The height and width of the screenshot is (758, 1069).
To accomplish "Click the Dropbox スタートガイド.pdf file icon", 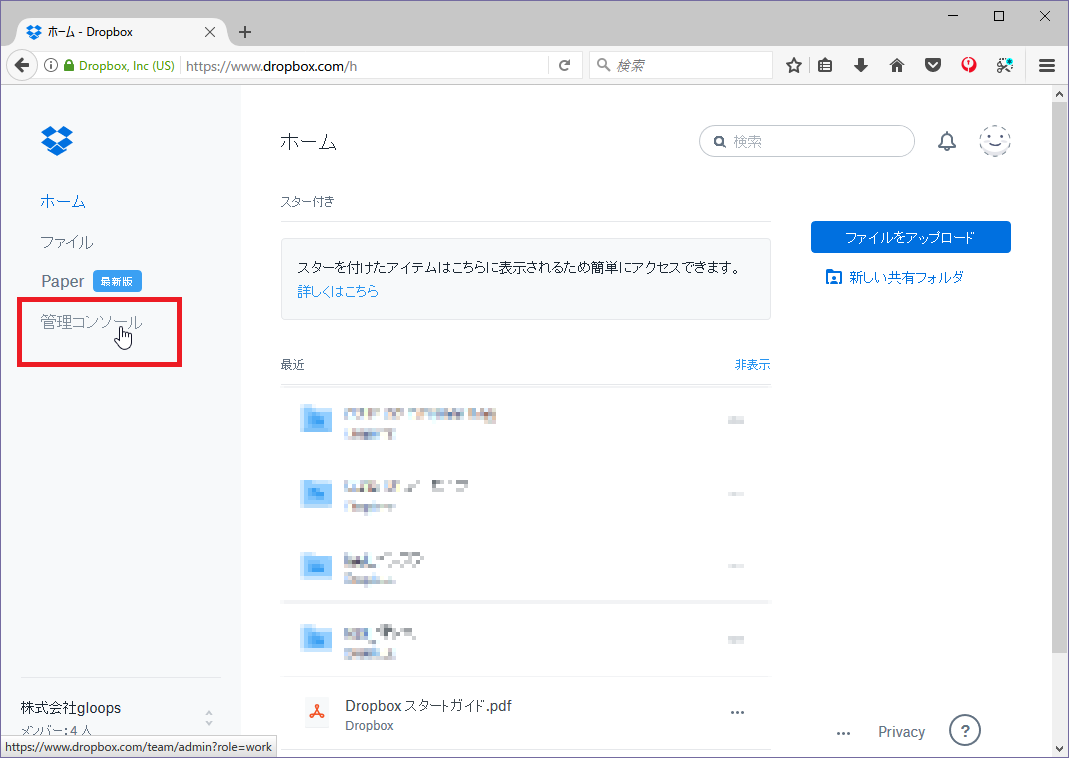I will pos(317,712).
